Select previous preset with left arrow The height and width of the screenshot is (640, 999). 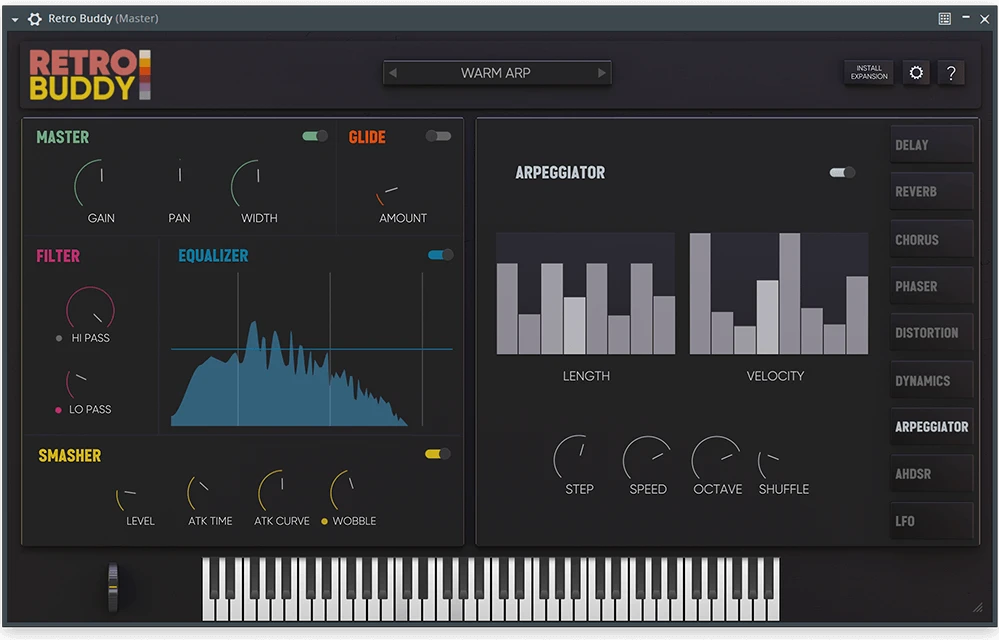[x=393, y=73]
